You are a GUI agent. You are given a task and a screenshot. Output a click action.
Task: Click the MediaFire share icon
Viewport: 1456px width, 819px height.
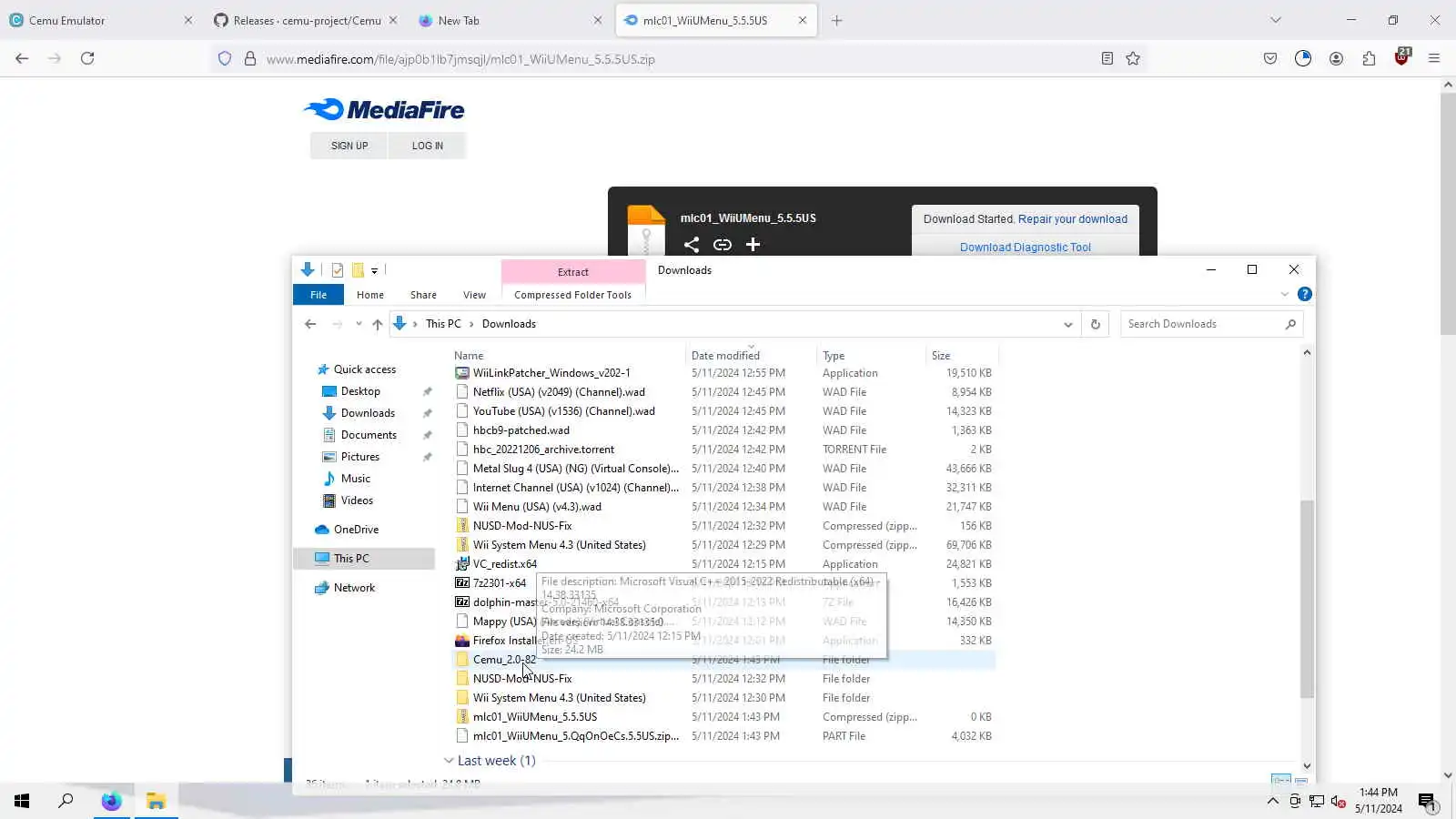(692, 245)
